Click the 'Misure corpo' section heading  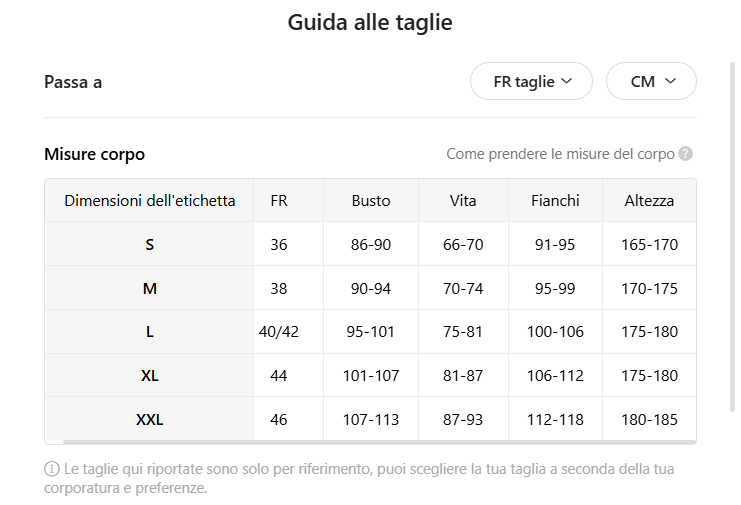(95, 154)
